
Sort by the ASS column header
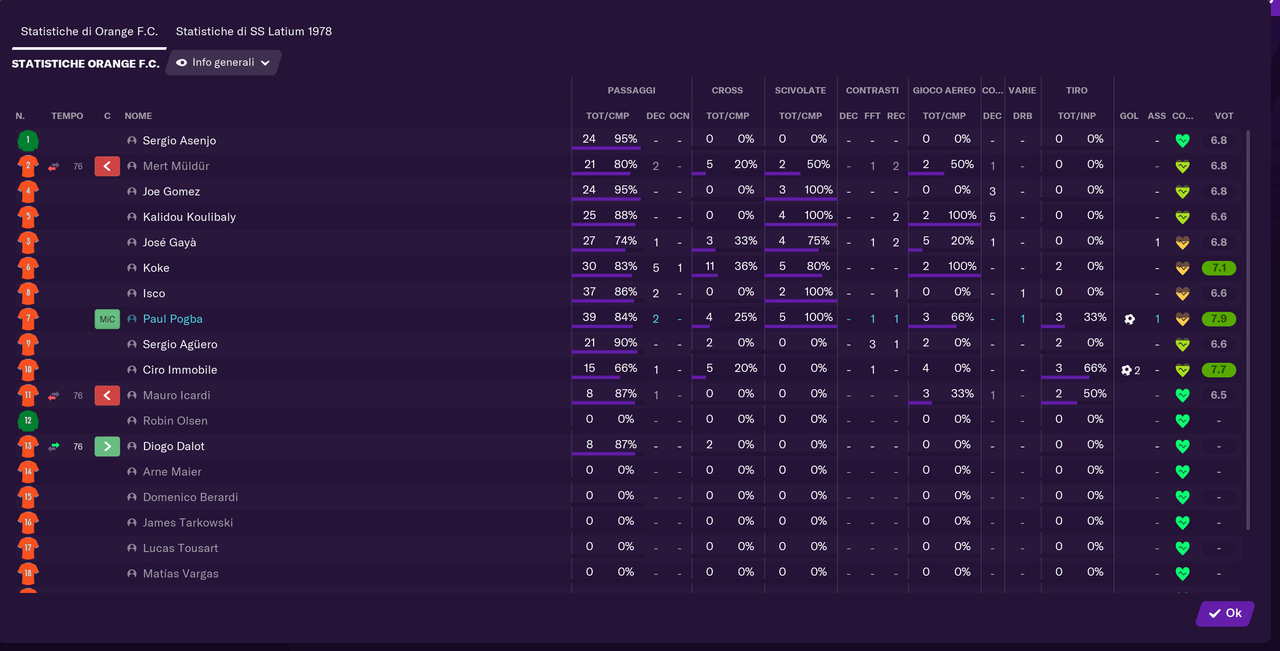click(x=1157, y=116)
